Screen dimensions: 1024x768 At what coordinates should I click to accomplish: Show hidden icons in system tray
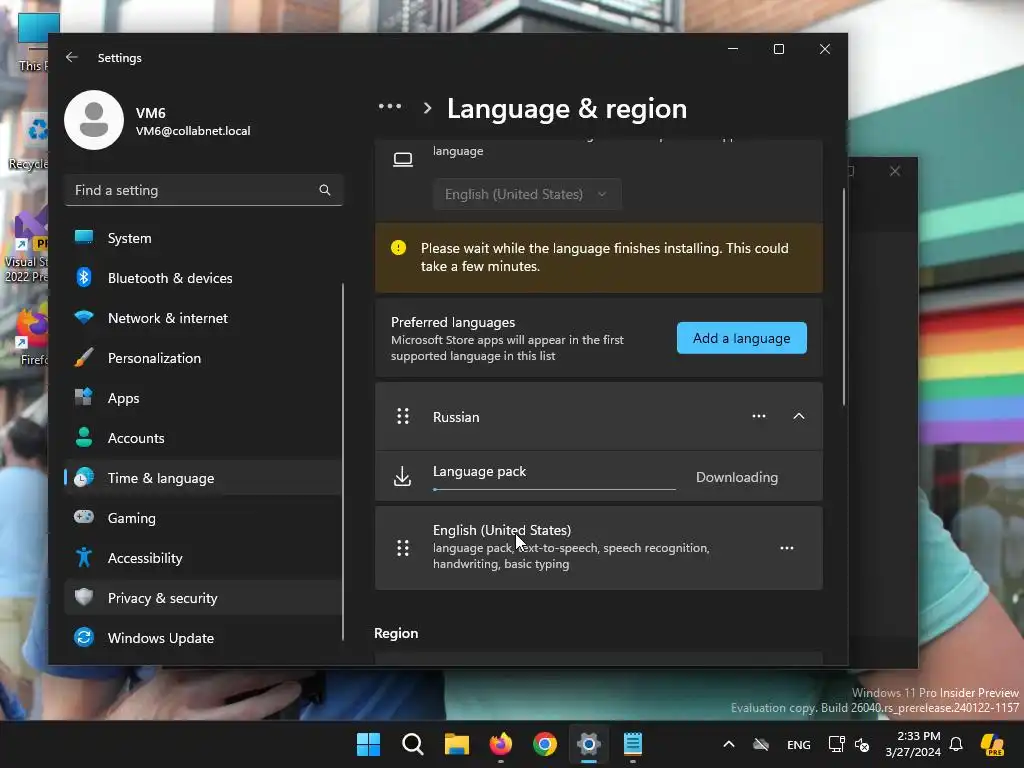click(729, 744)
